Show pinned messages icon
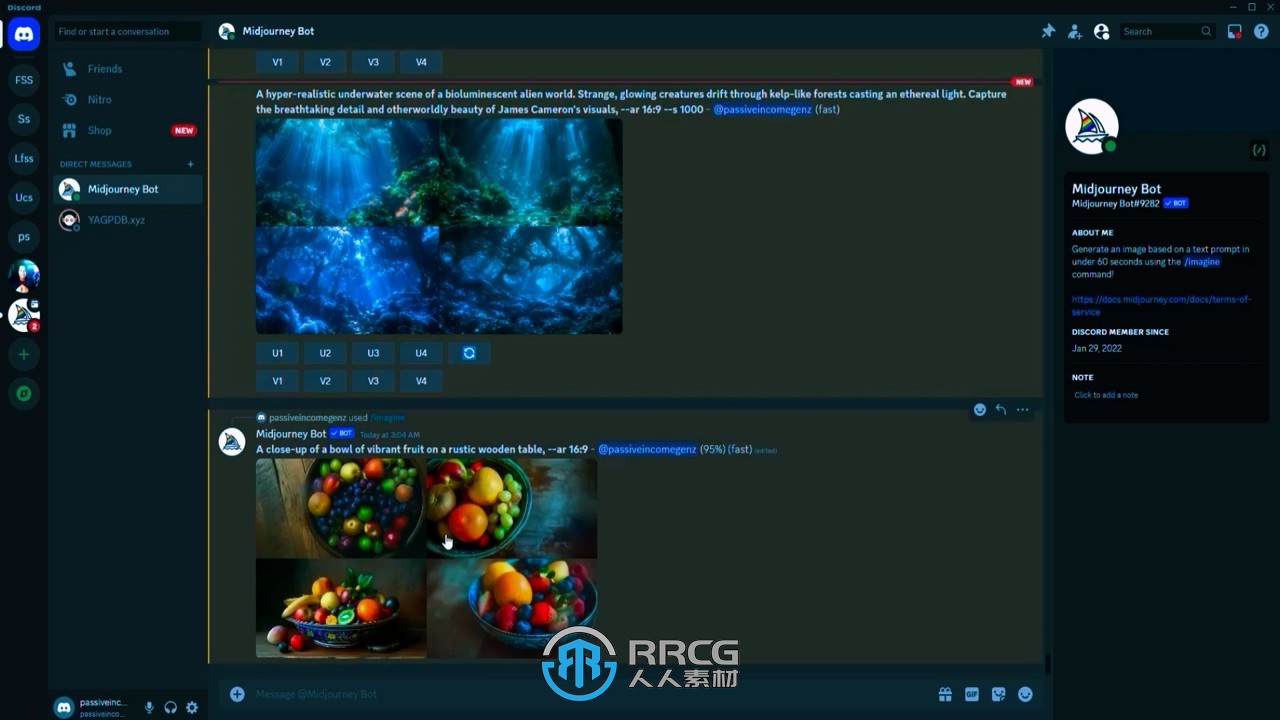Viewport: 1280px width, 720px height. (1048, 32)
